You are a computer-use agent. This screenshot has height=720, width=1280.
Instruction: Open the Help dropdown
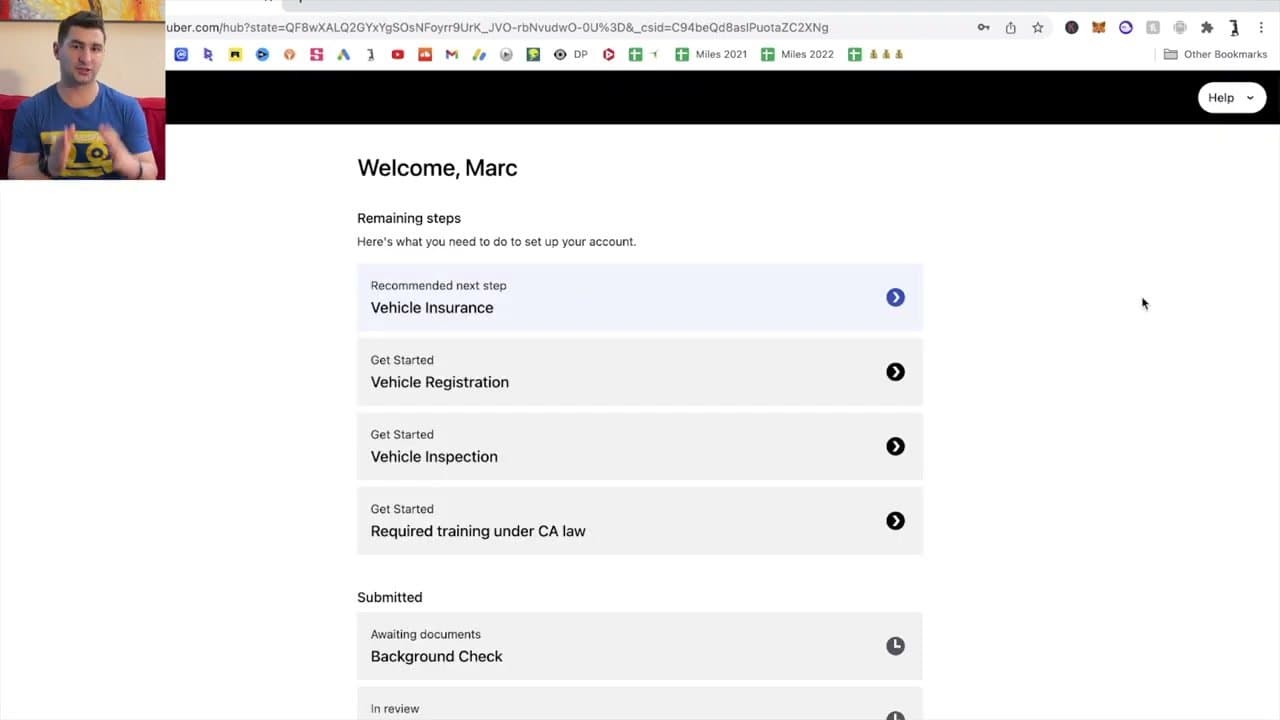pyautogui.click(x=1231, y=97)
